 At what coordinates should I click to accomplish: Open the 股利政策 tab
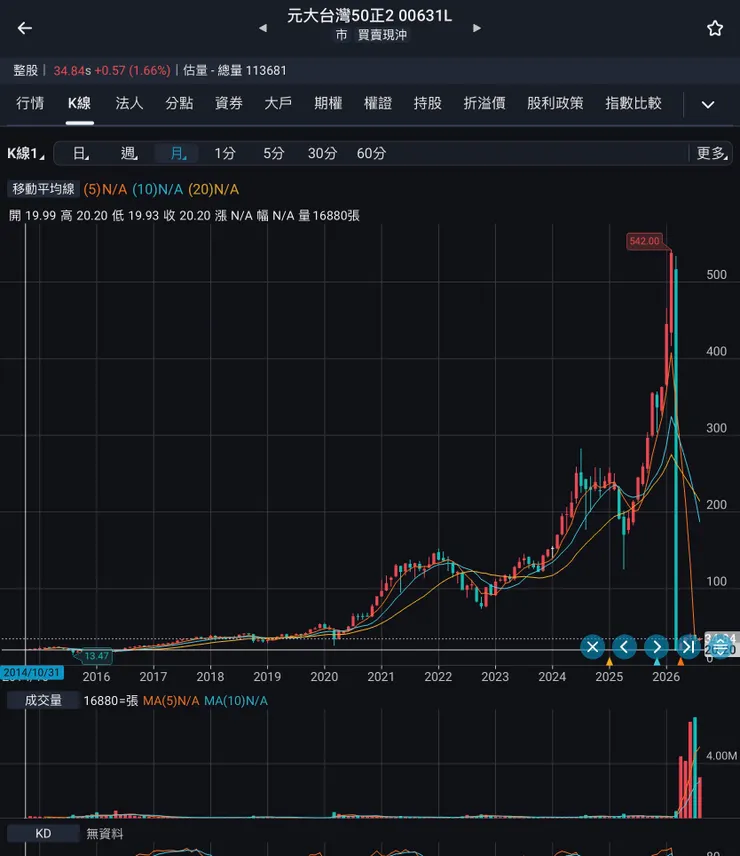pyautogui.click(x=555, y=103)
